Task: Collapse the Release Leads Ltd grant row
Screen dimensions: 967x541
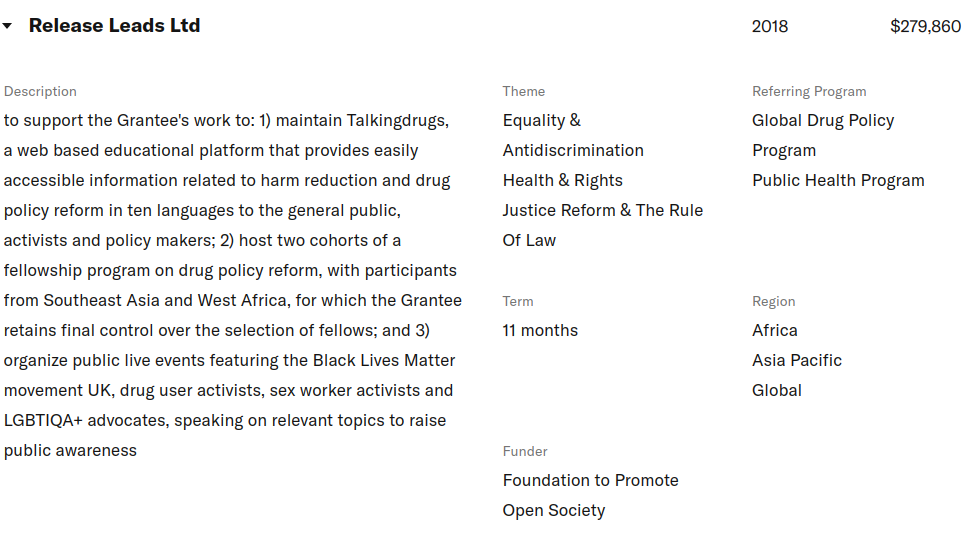Action: click(8, 27)
